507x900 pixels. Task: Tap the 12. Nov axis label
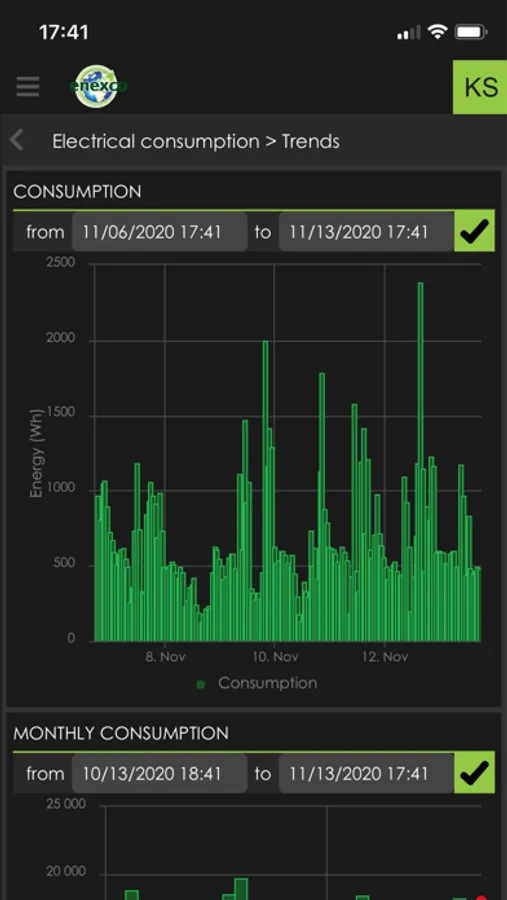coord(385,657)
